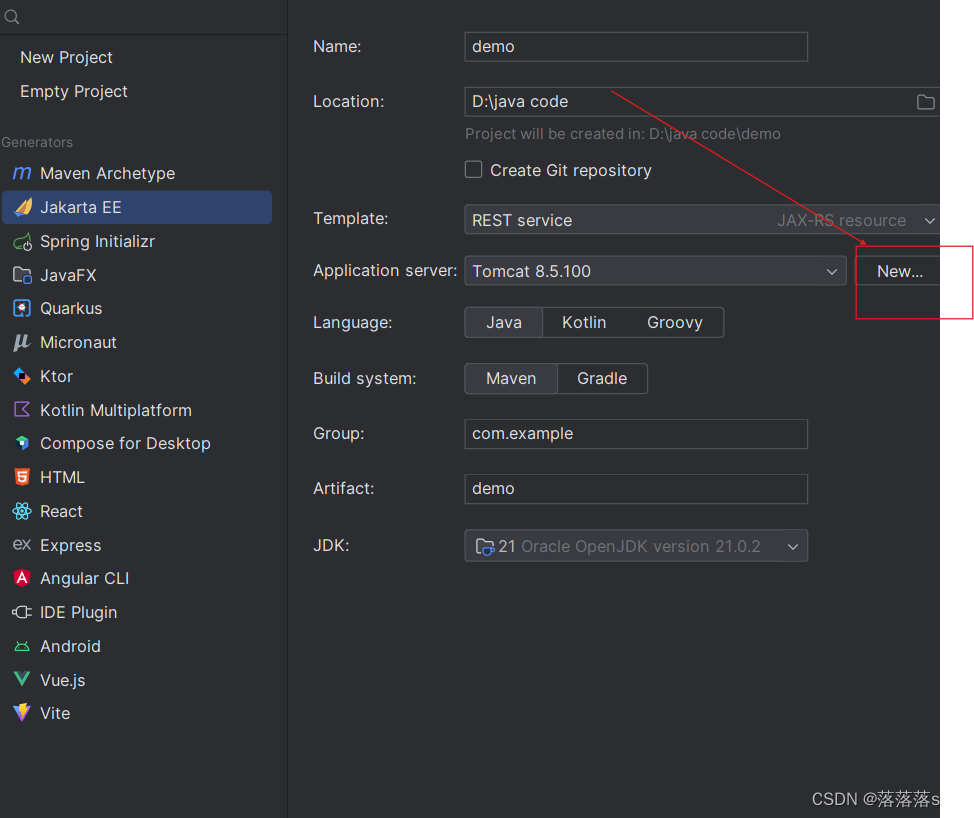This screenshot has height=818, width=974.
Task: Click the JavaFX folder icon
Action: (22, 275)
